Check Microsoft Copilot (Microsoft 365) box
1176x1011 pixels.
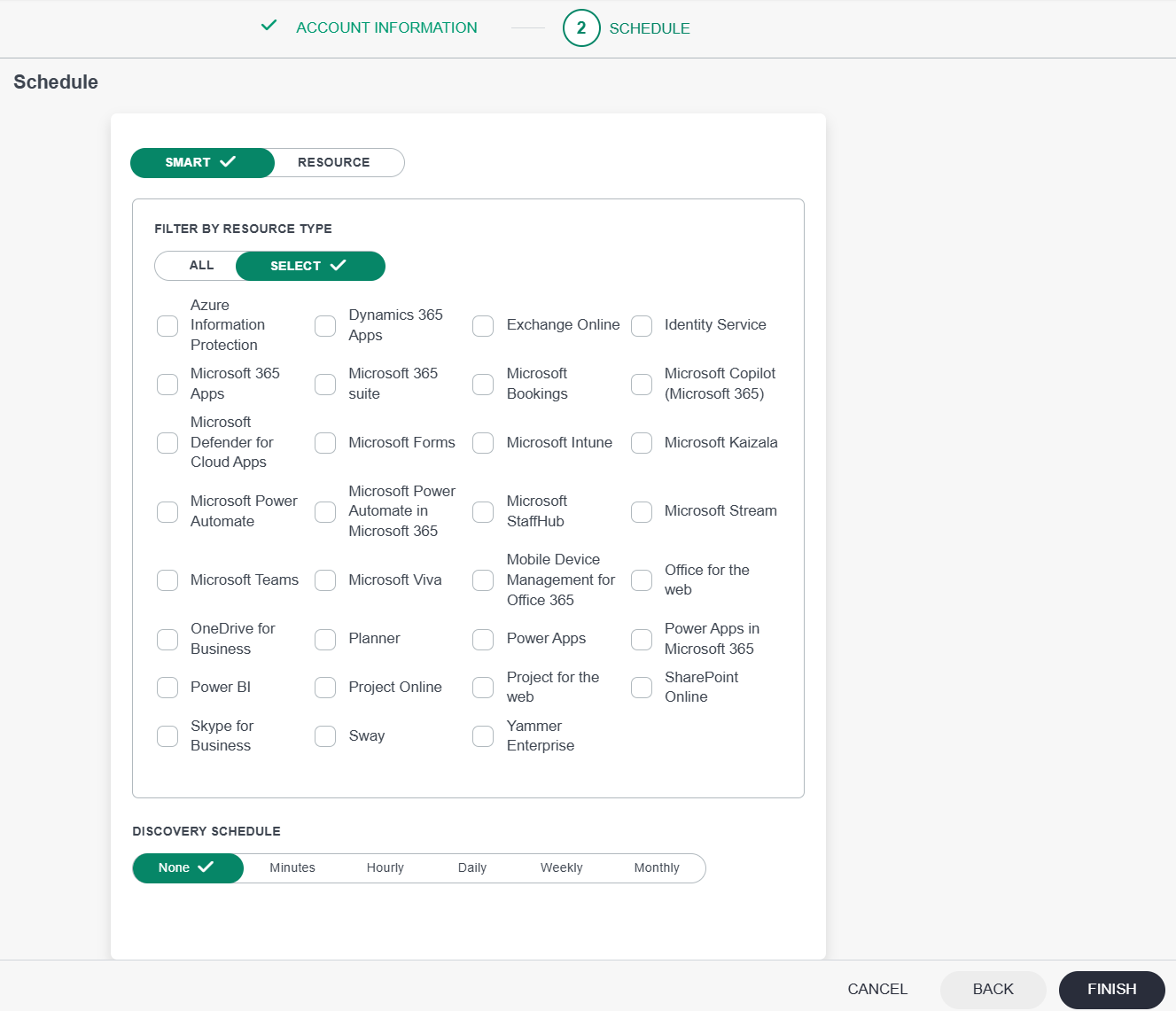click(642, 385)
